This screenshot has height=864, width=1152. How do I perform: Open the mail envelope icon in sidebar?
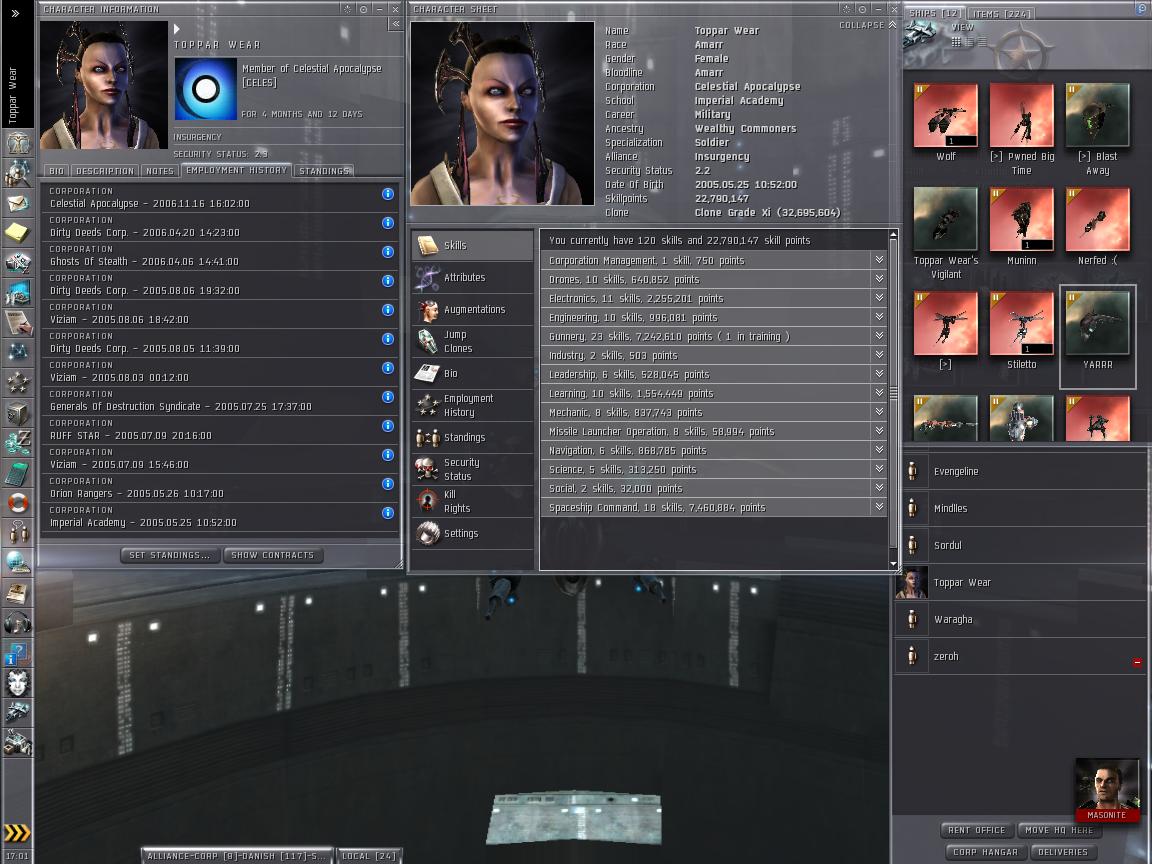pos(18,203)
